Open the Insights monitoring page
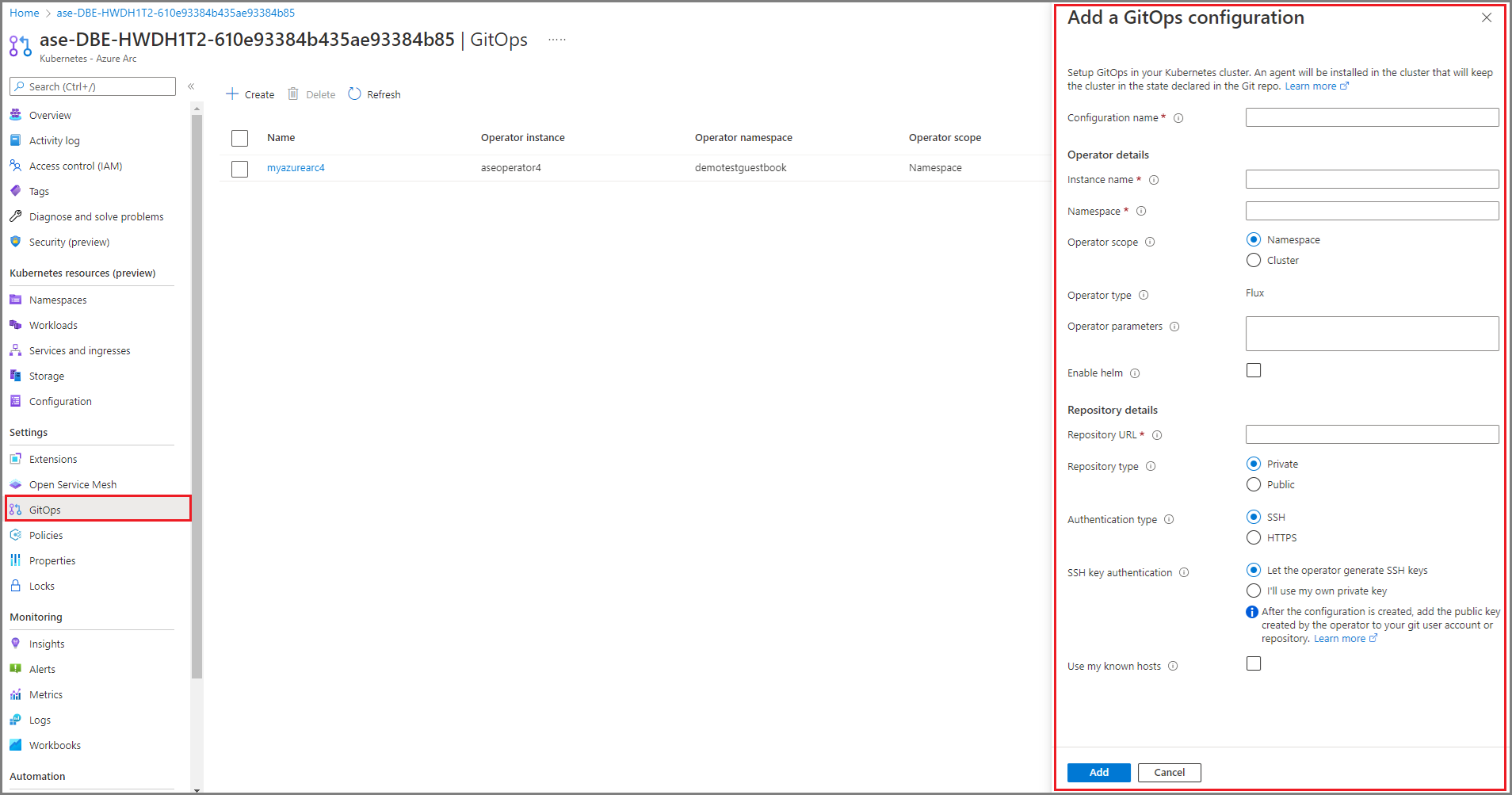 (46, 643)
